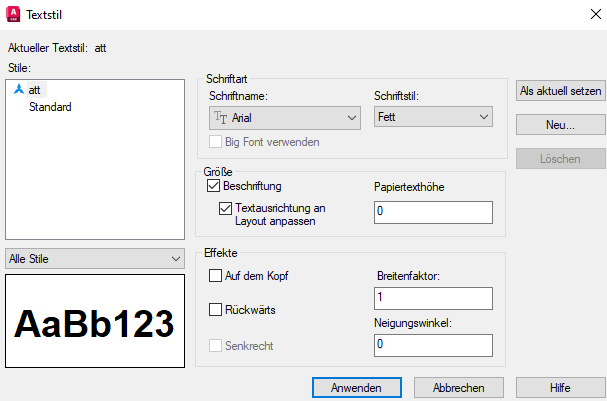Select the att text style
This screenshot has width=607, height=401.
[x=35, y=90]
